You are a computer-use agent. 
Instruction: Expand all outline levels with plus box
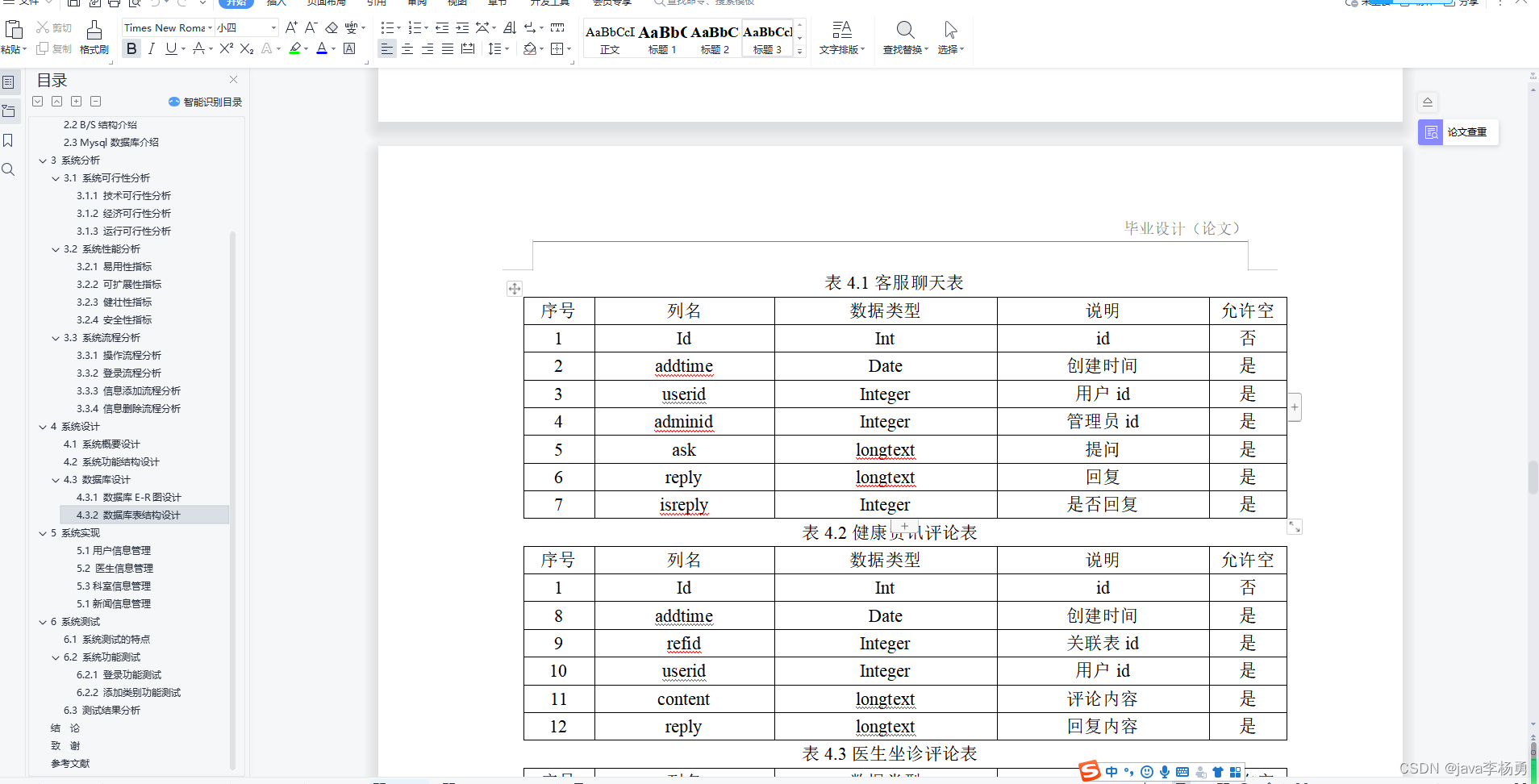pyautogui.click(x=76, y=102)
